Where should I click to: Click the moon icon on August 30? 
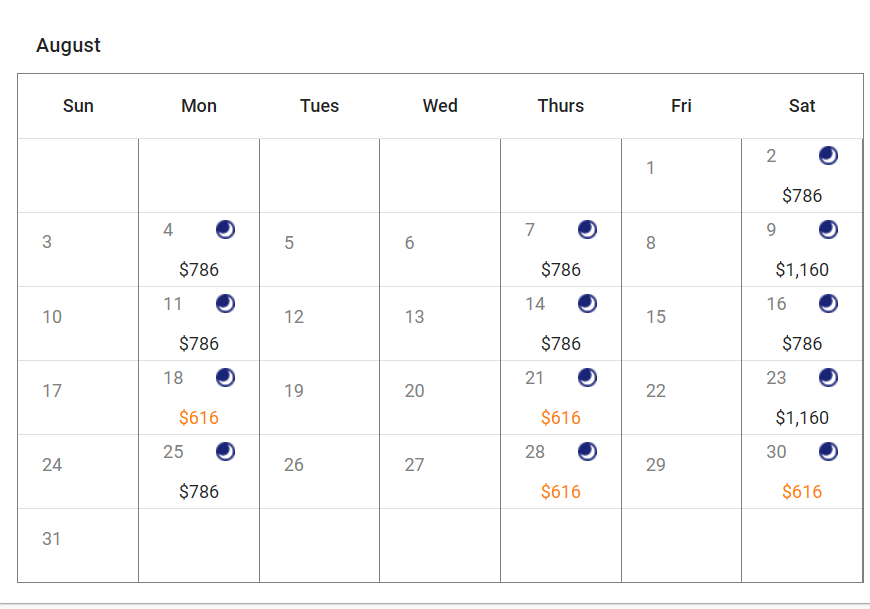point(828,451)
